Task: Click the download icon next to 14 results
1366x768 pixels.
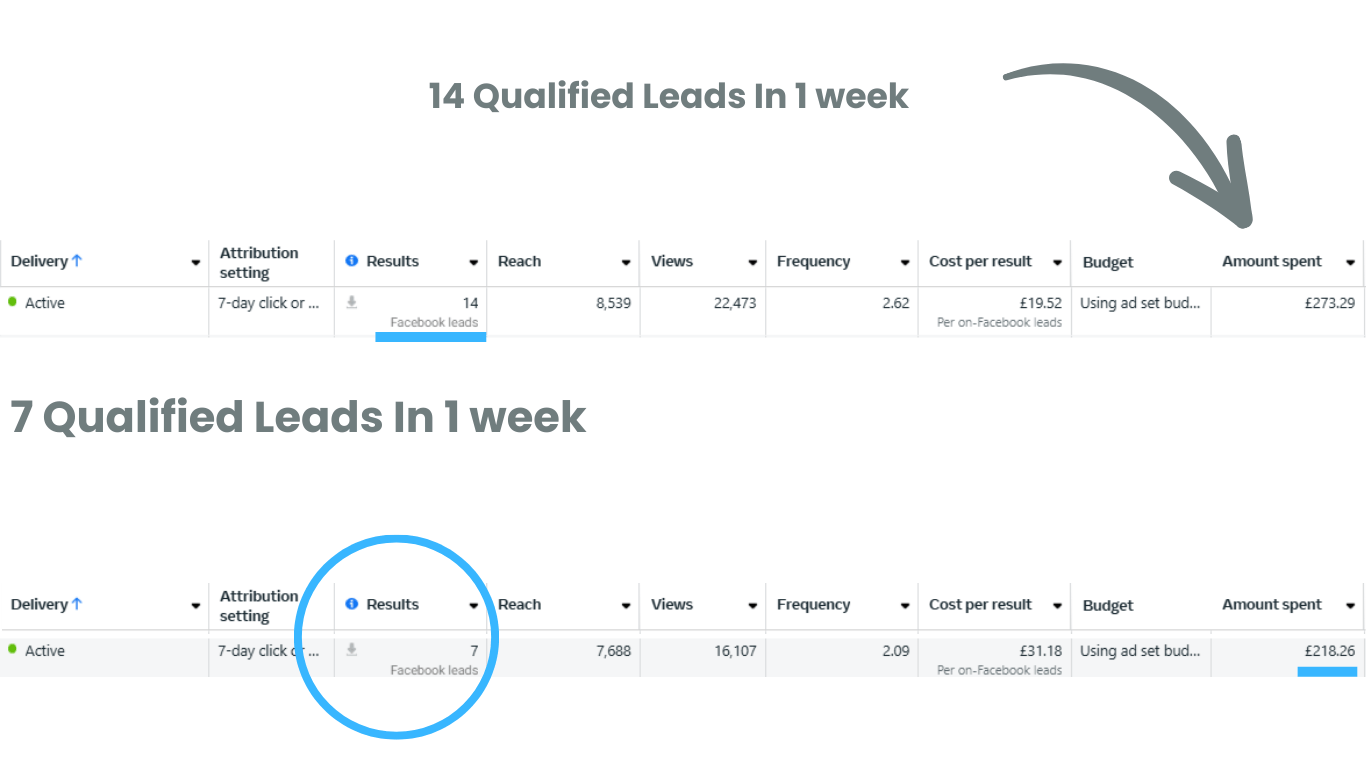Action: click(351, 302)
